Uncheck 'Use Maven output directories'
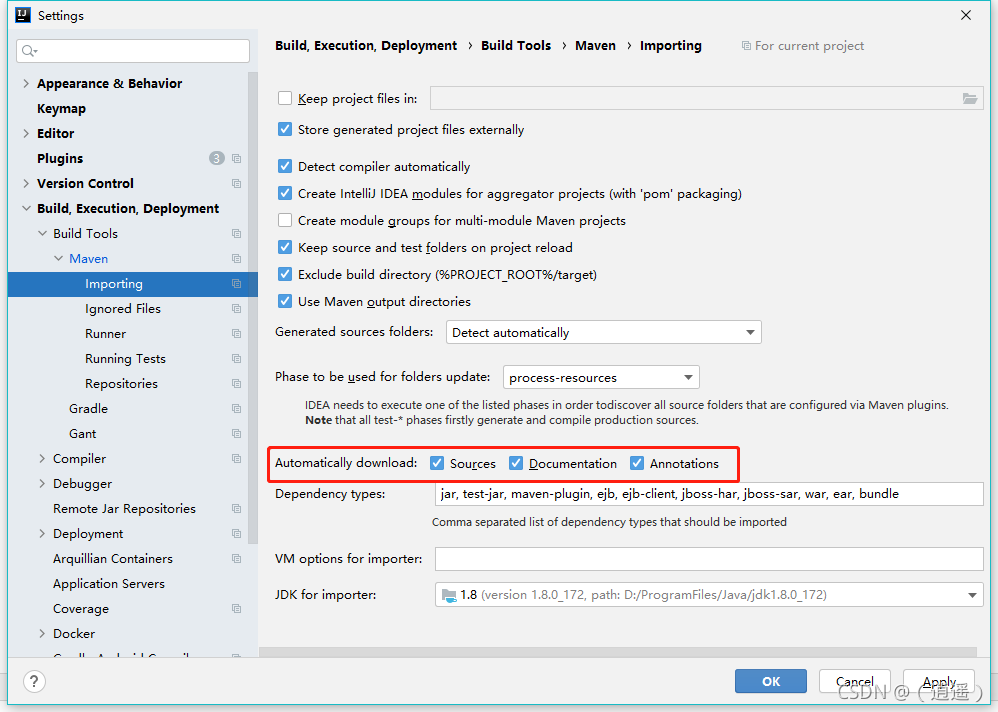This screenshot has width=998, height=712. tap(285, 302)
